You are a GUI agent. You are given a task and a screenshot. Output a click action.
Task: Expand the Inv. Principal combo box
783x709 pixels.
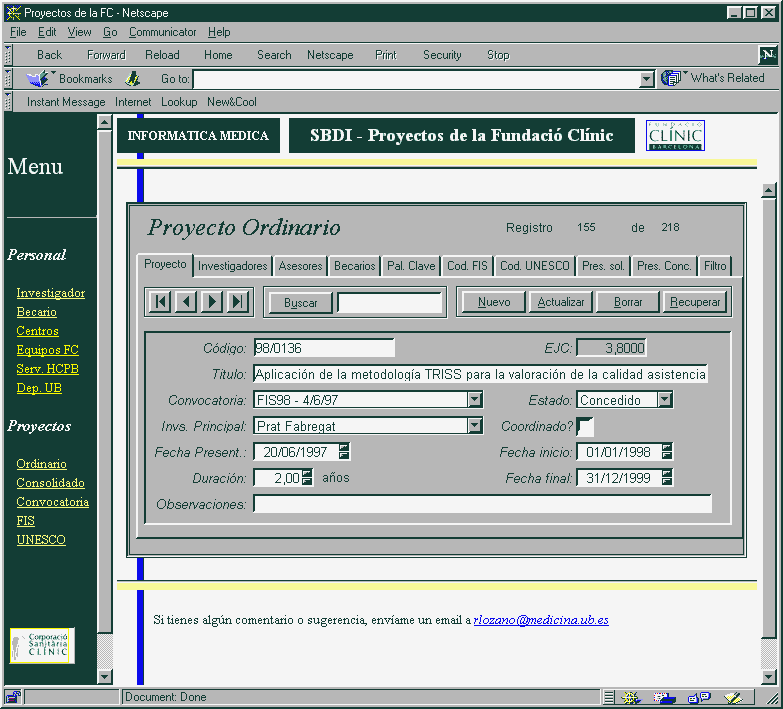475,426
